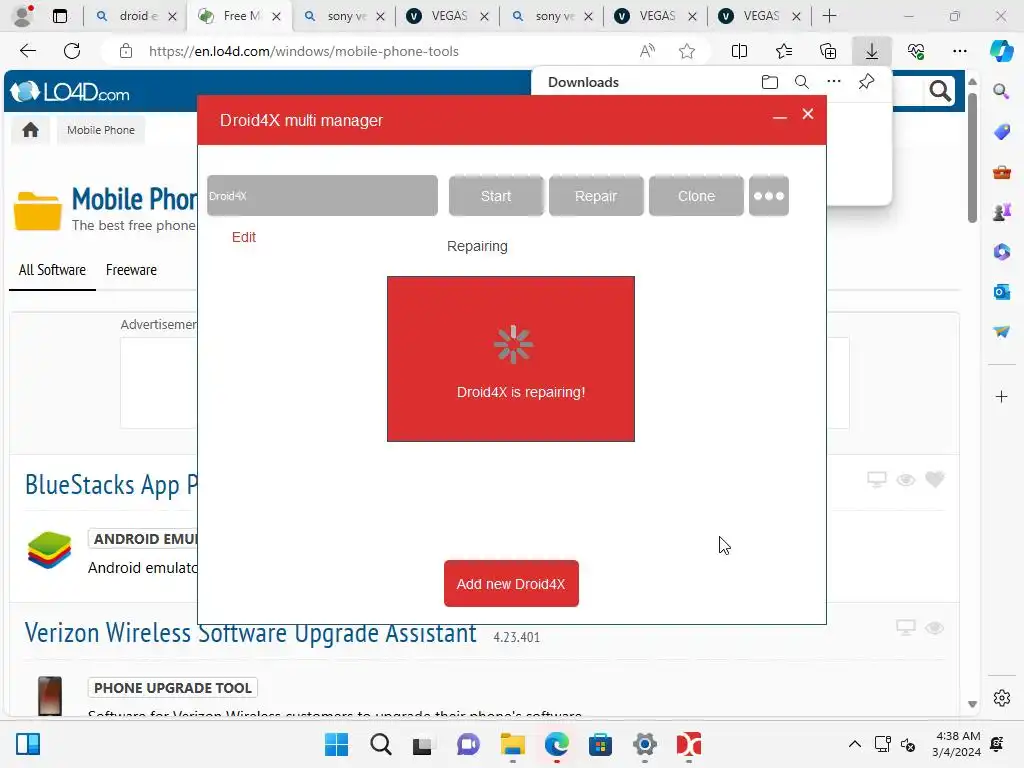Open the Collections icon
The width and height of the screenshot is (1024, 768).
pos(828,51)
